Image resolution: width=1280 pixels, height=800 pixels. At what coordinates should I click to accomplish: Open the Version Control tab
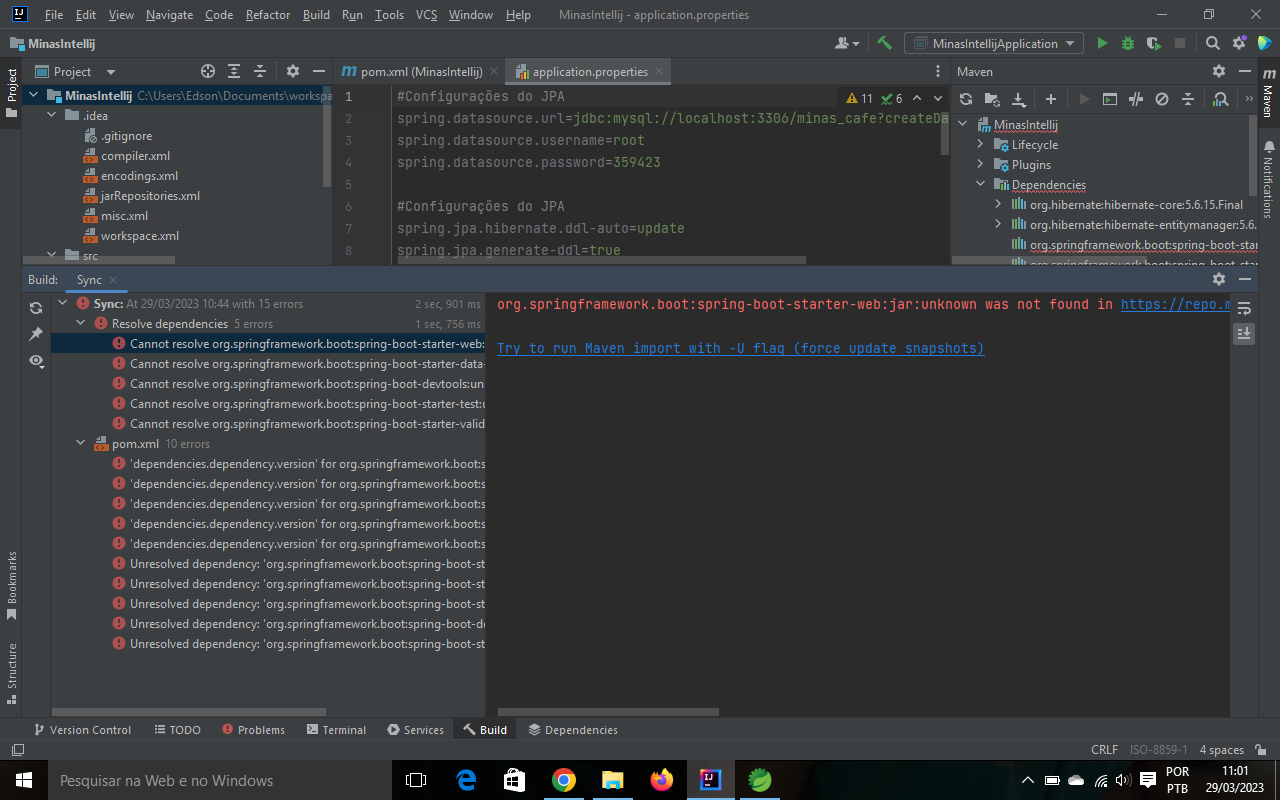click(x=82, y=730)
